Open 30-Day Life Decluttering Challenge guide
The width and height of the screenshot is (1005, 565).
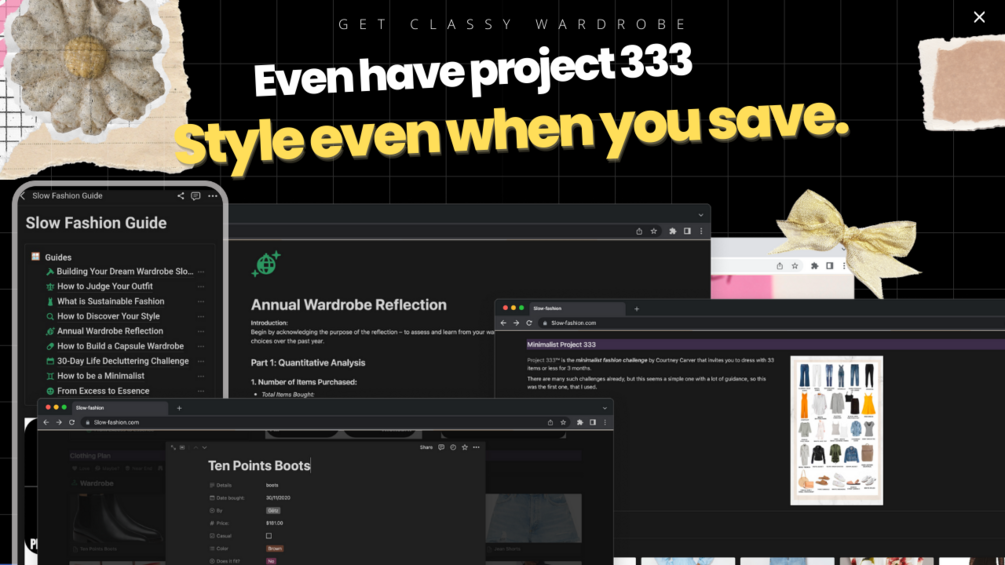[122, 361]
